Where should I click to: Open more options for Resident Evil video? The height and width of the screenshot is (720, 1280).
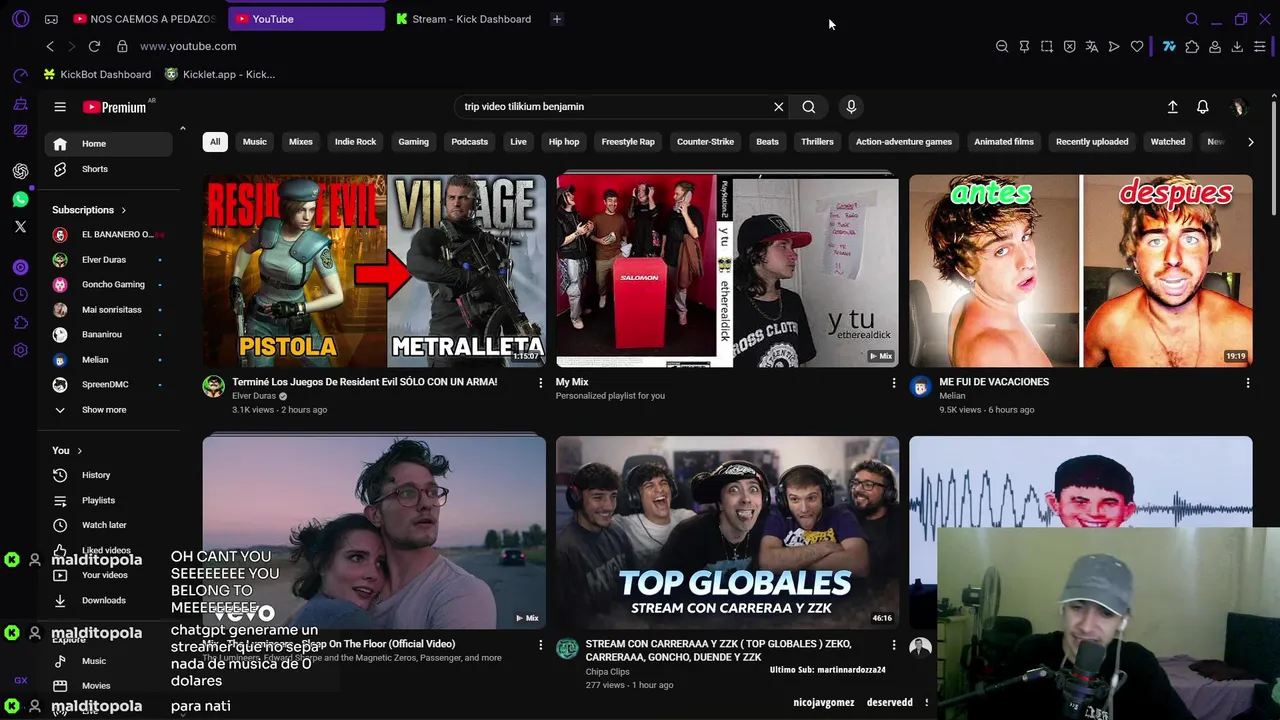click(x=541, y=383)
